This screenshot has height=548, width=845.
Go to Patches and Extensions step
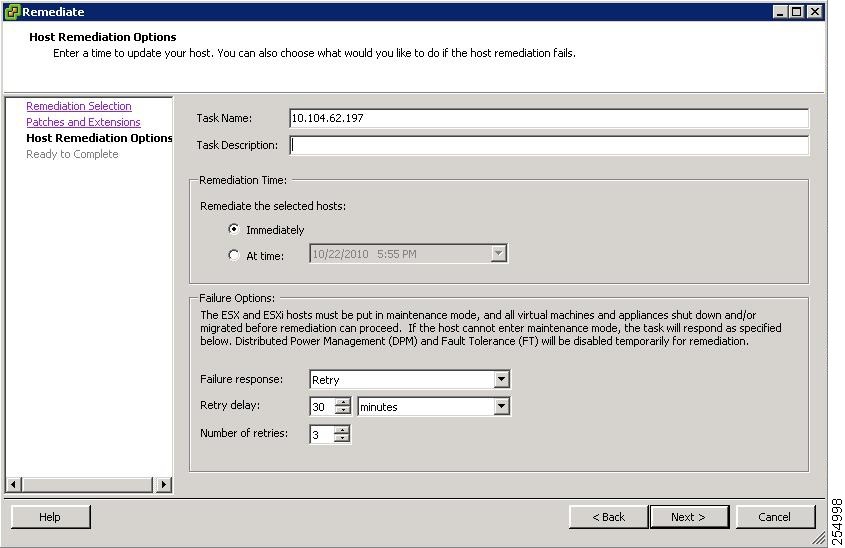tap(84, 122)
